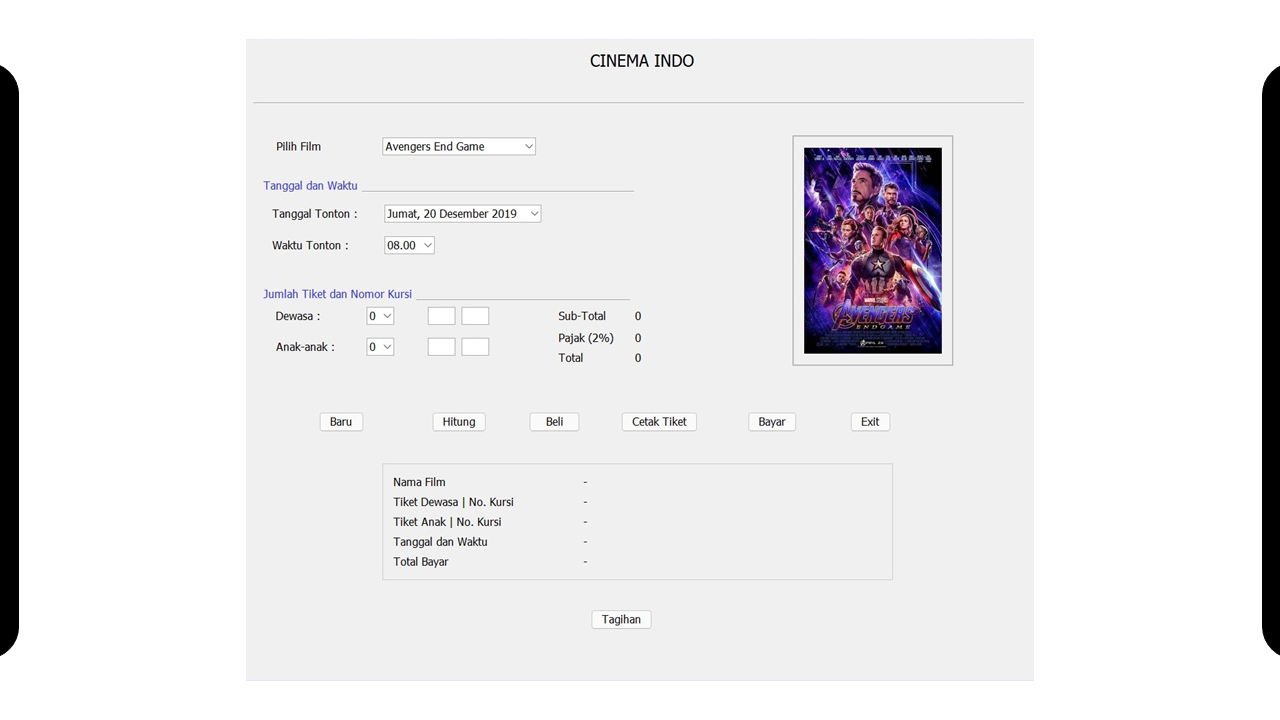1280x720 pixels.
Task: Open the Anak-anak ticket count dropdown
Action: click(380, 347)
